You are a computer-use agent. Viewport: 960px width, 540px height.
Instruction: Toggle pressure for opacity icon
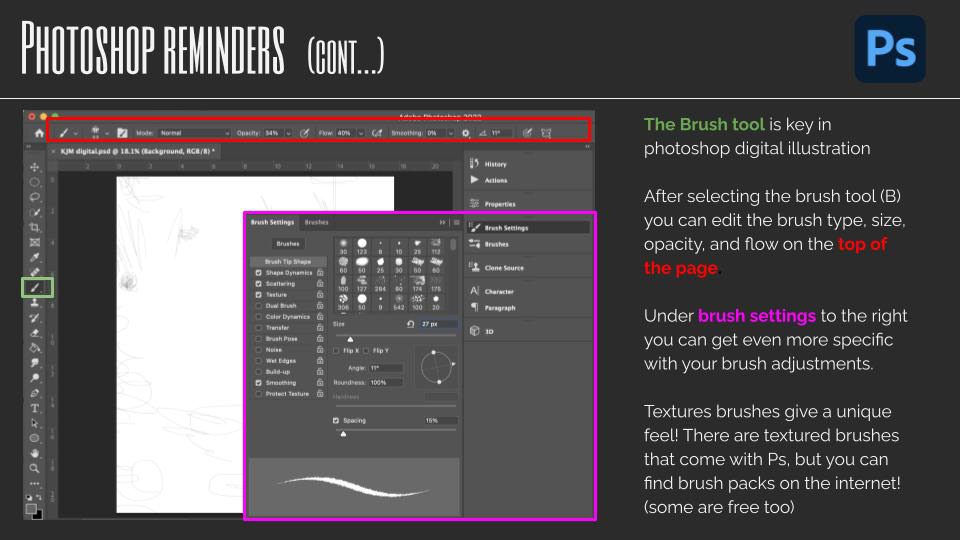304,133
